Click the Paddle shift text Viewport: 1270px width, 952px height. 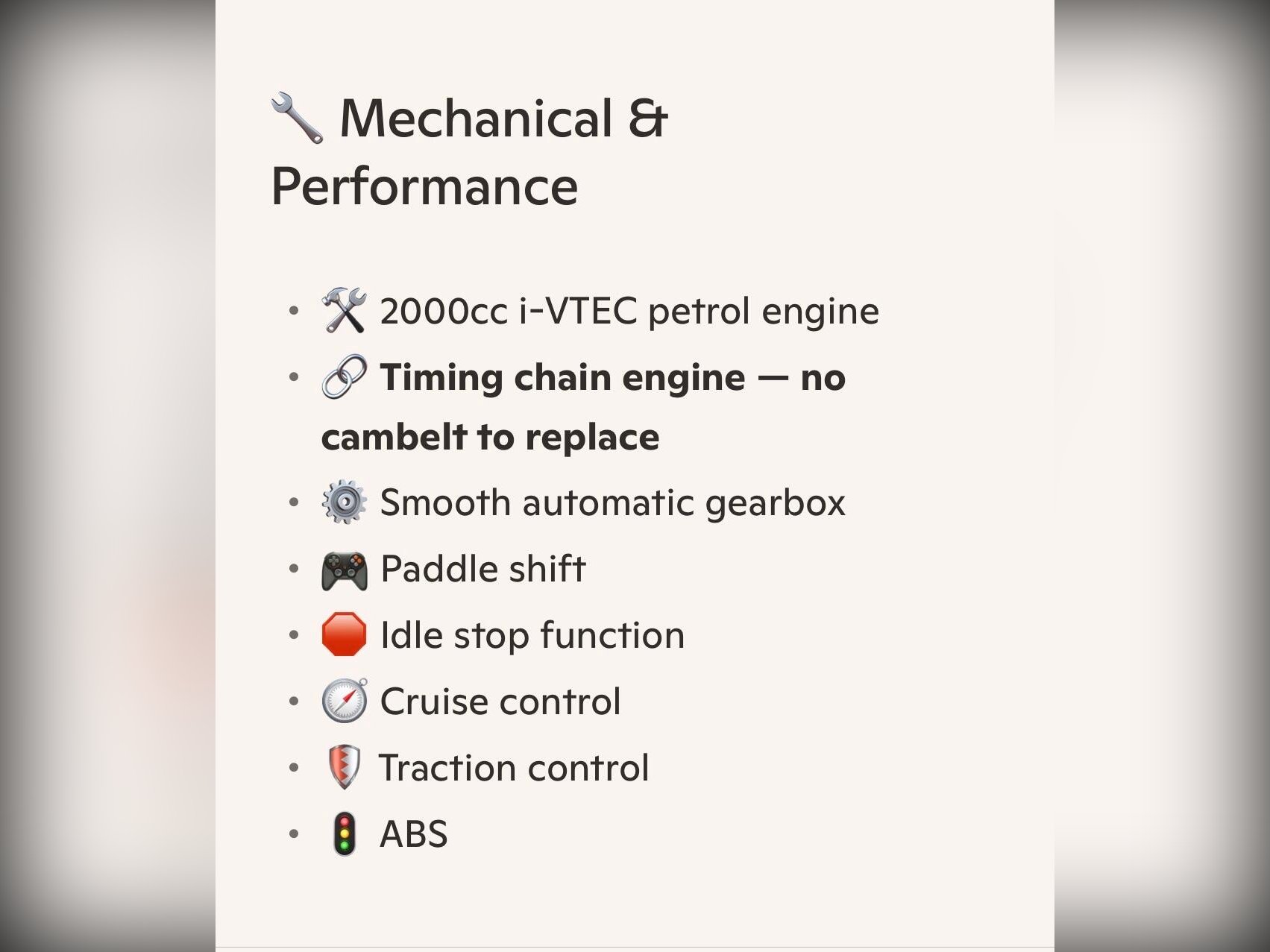483,569
